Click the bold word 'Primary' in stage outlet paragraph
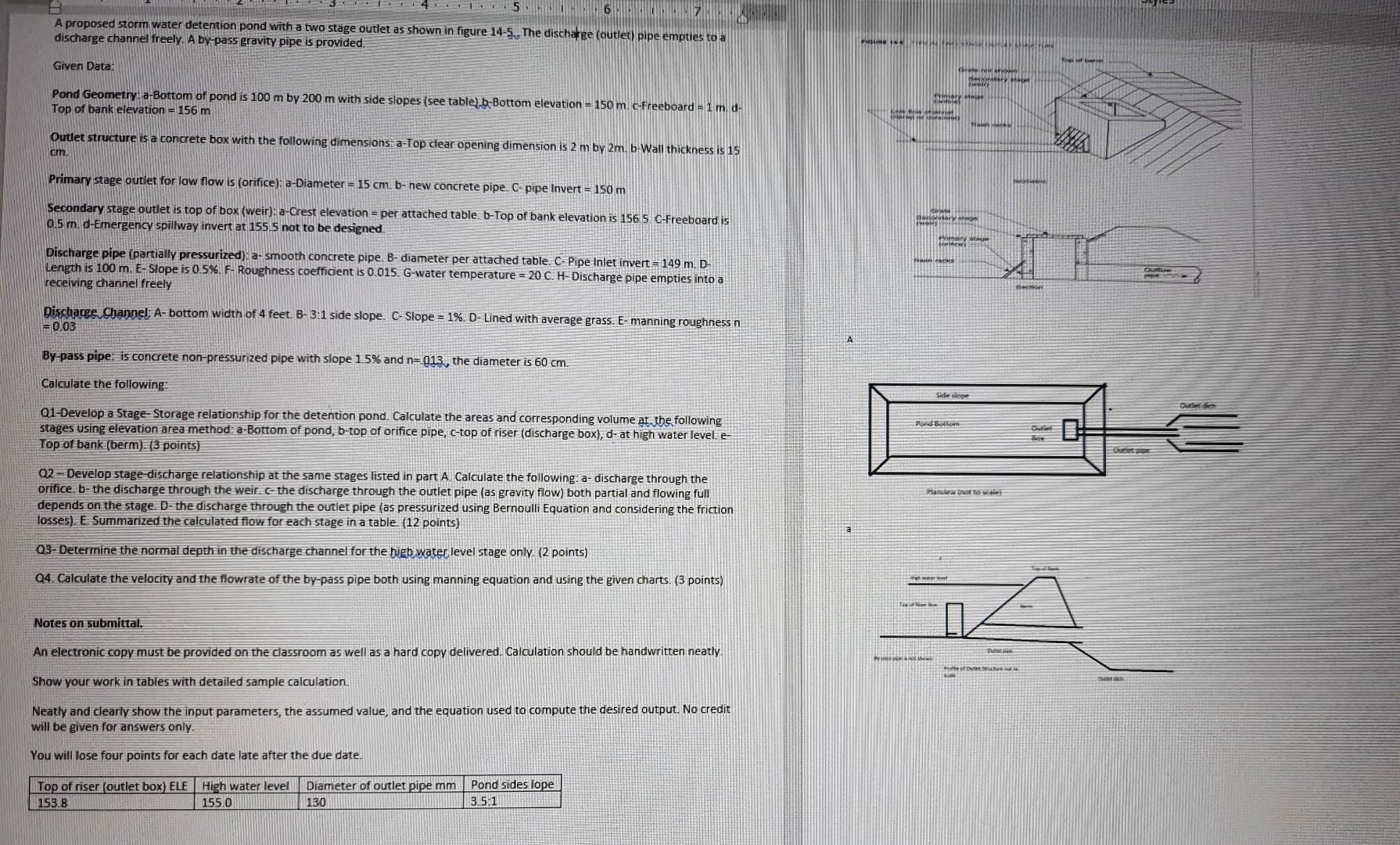The image size is (1400, 845). coord(70,180)
